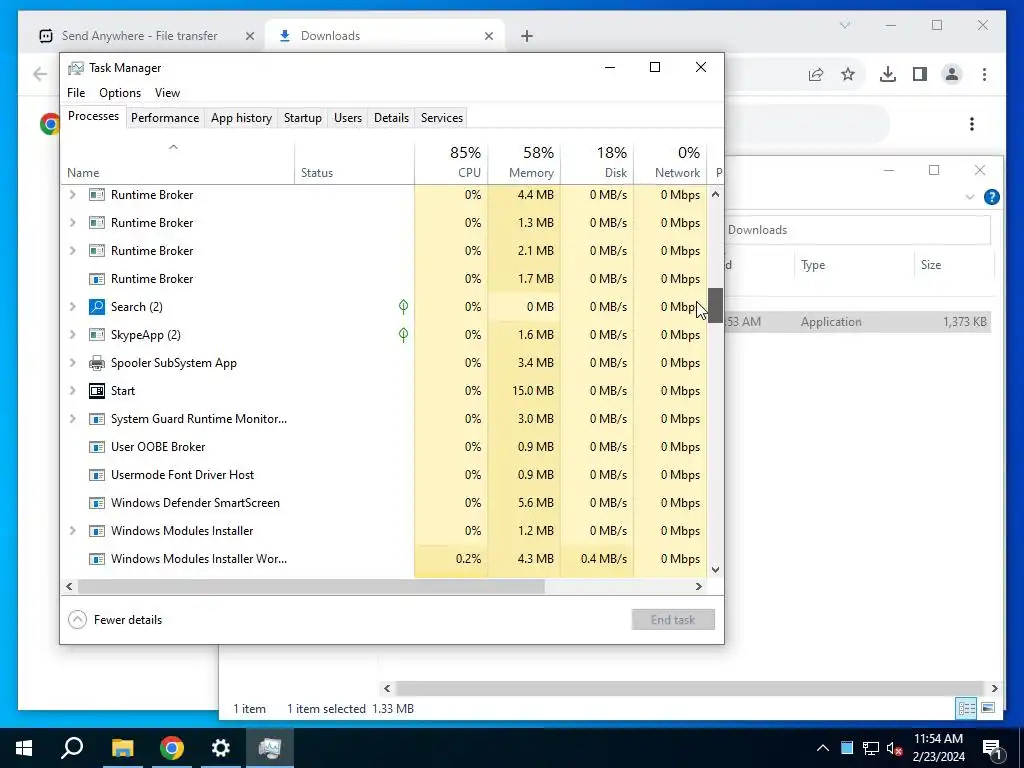1024x768 pixels.
Task: Open the Downloads page three-dot menu
Action: 972,123
